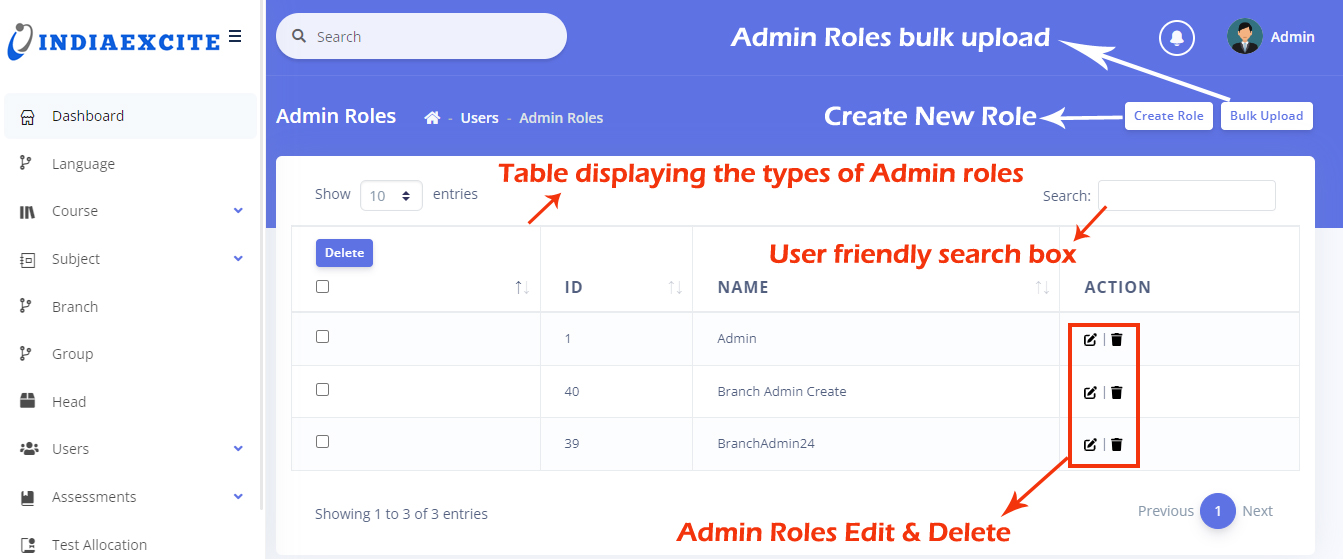Click the notification bell icon
The height and width of the screenshot is (559, 1343).
[x=1177, y=38]
